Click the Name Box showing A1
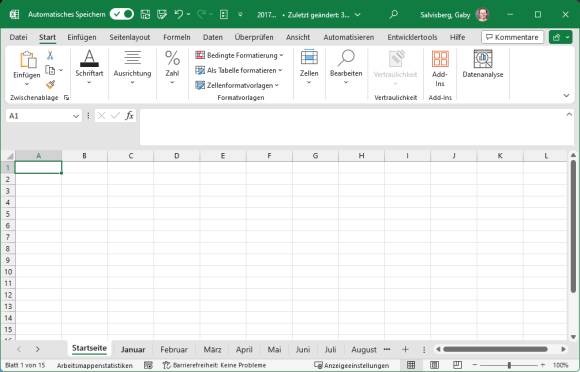The image size is (580, 372). [39, 116]
